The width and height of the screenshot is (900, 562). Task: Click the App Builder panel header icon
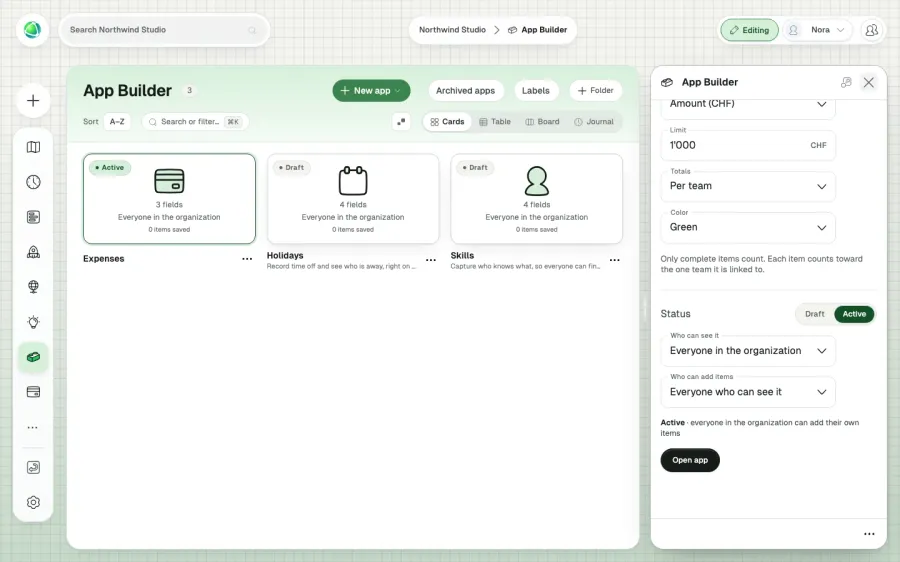(x=667, y=82)
